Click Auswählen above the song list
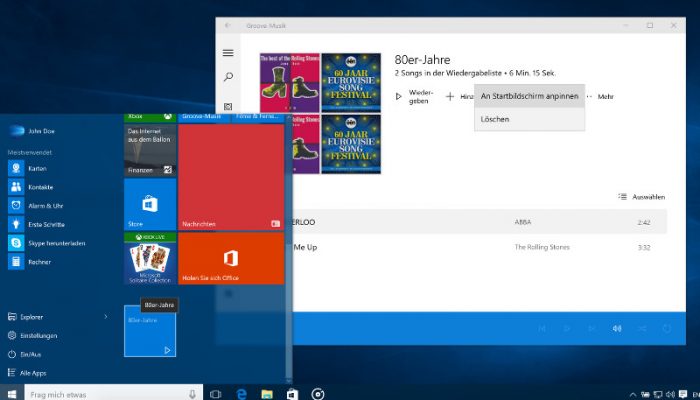The image size is (700, 400). (642, 197)
